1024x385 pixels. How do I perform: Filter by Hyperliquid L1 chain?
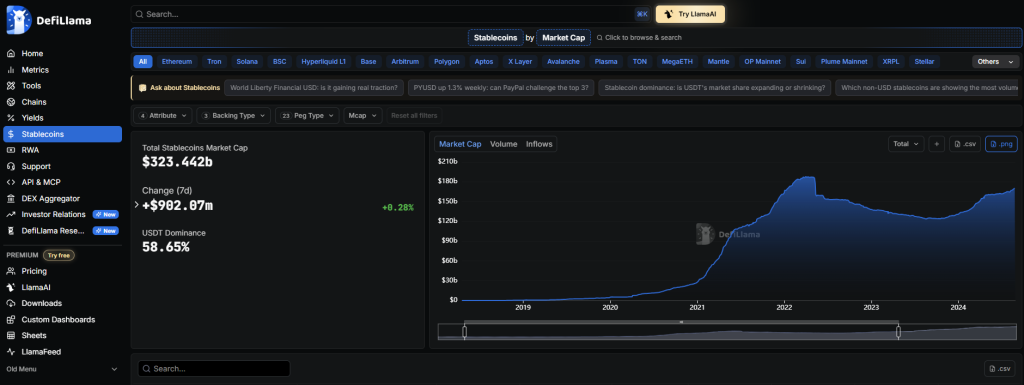(323, 61)
